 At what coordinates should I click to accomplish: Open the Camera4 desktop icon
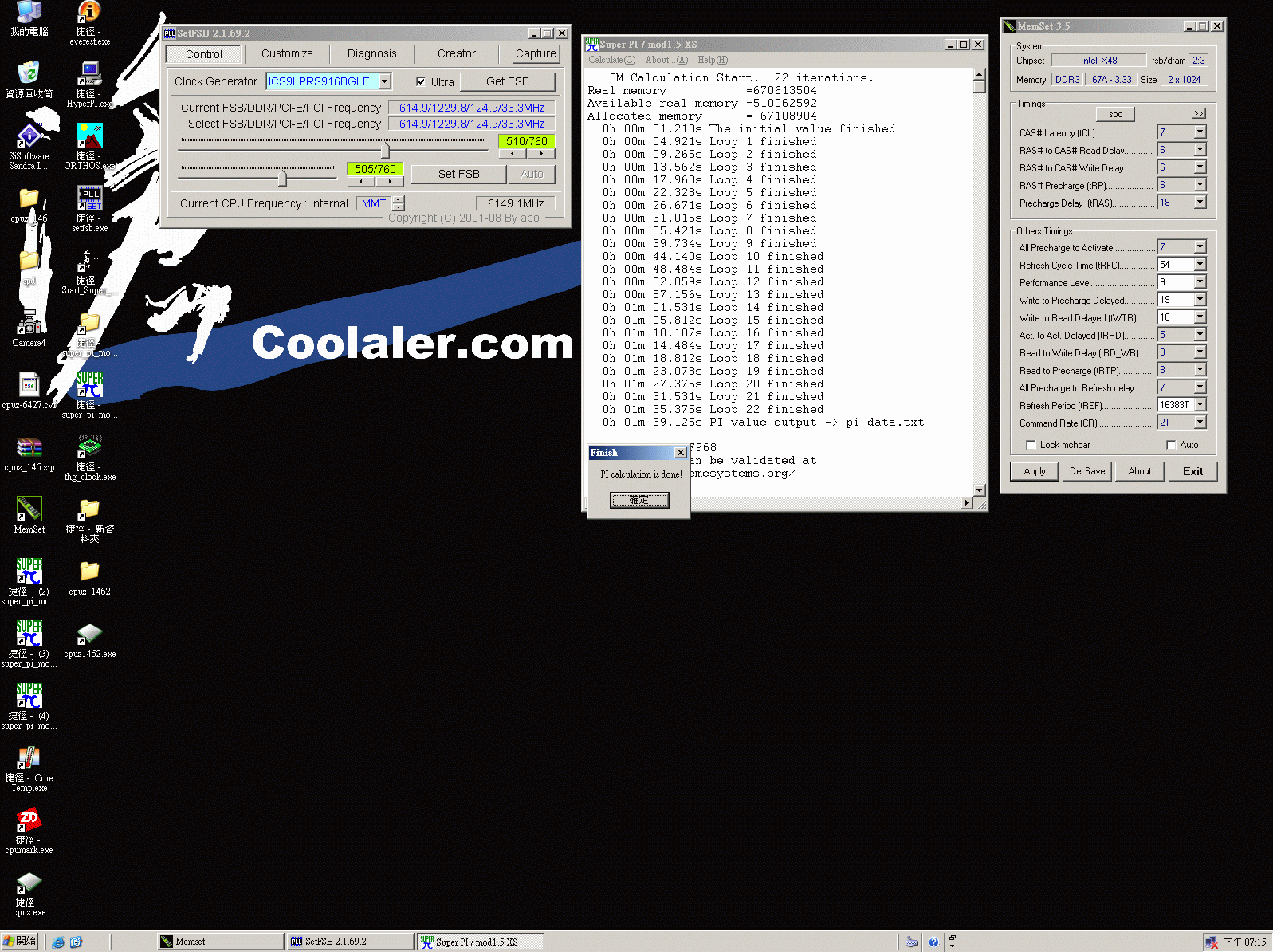29,328
